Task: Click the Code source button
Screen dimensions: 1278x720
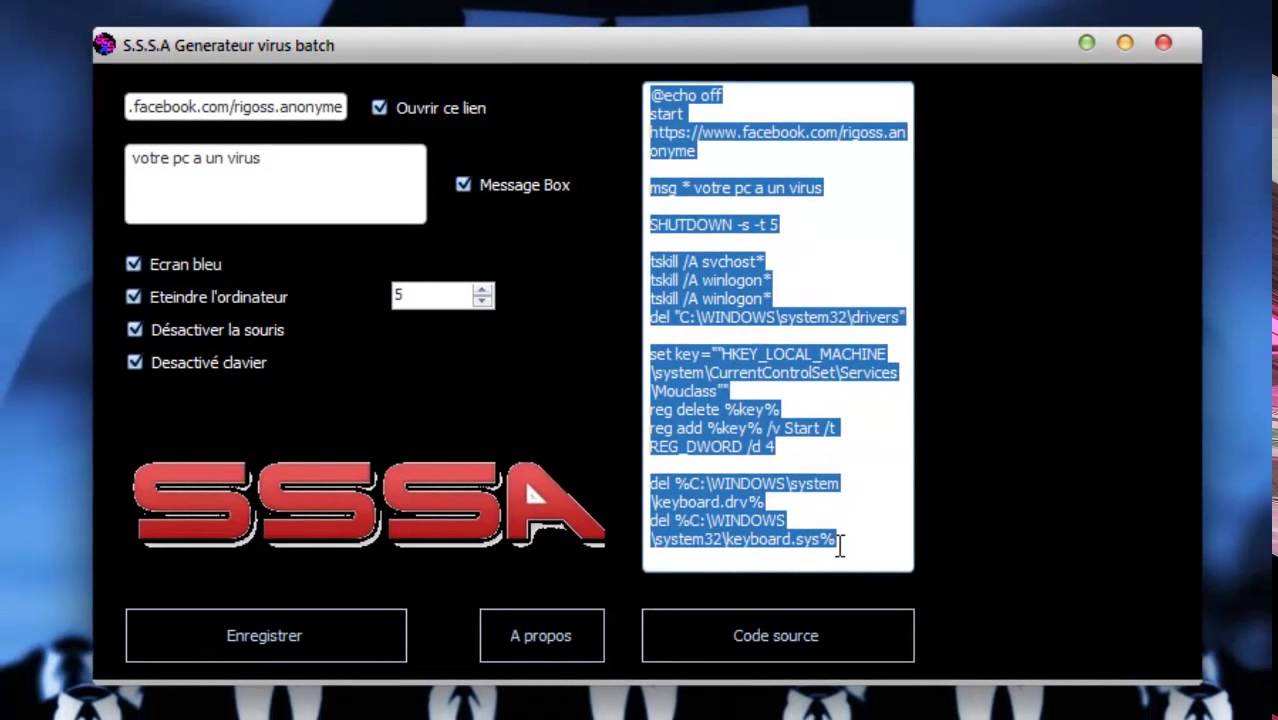Action: coord(778,635)
